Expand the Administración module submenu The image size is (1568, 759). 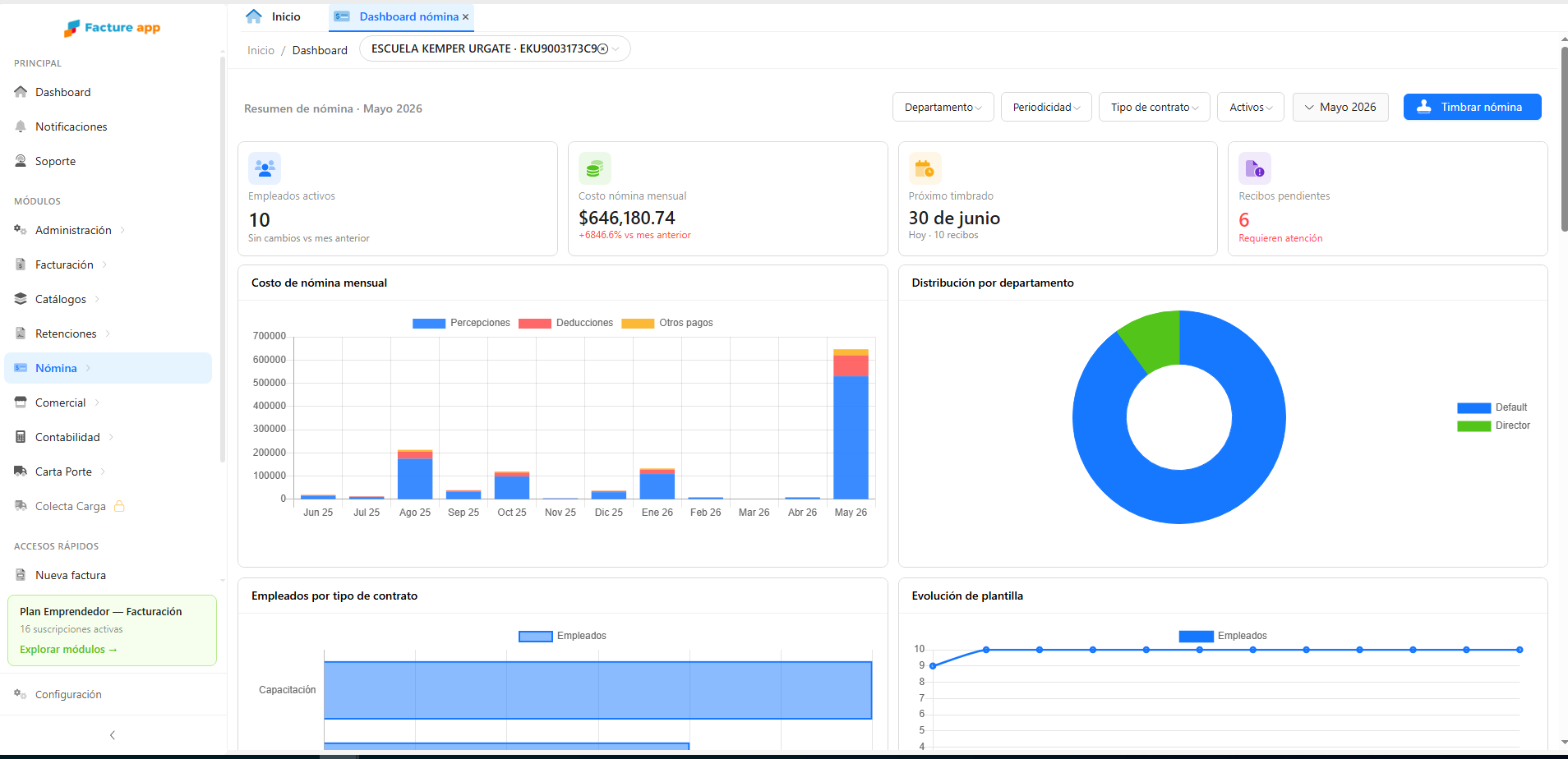pos(122,230)
